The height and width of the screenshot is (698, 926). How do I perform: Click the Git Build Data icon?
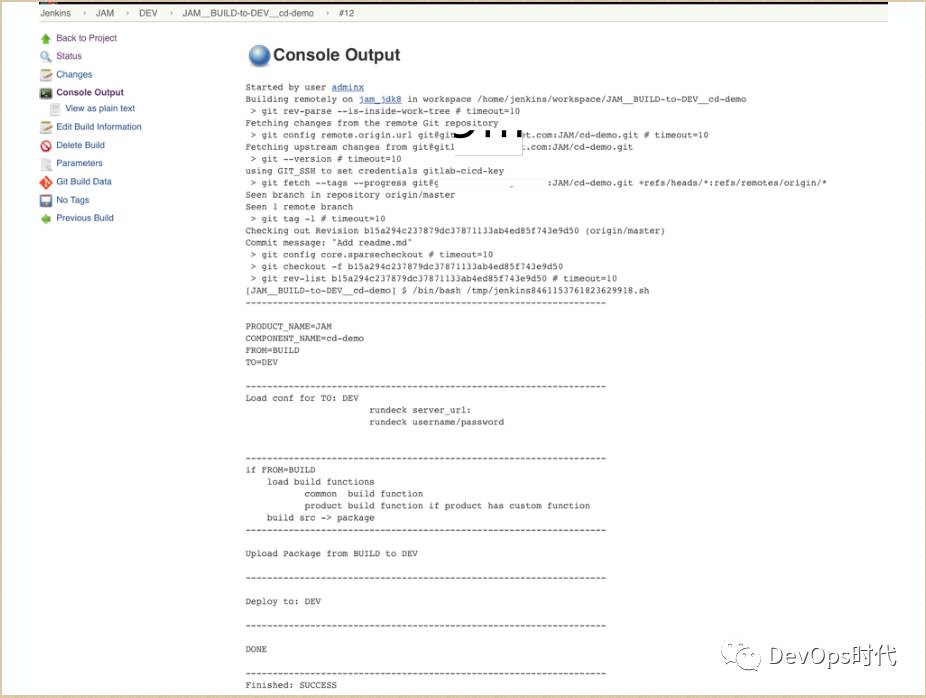click(45, 182)
